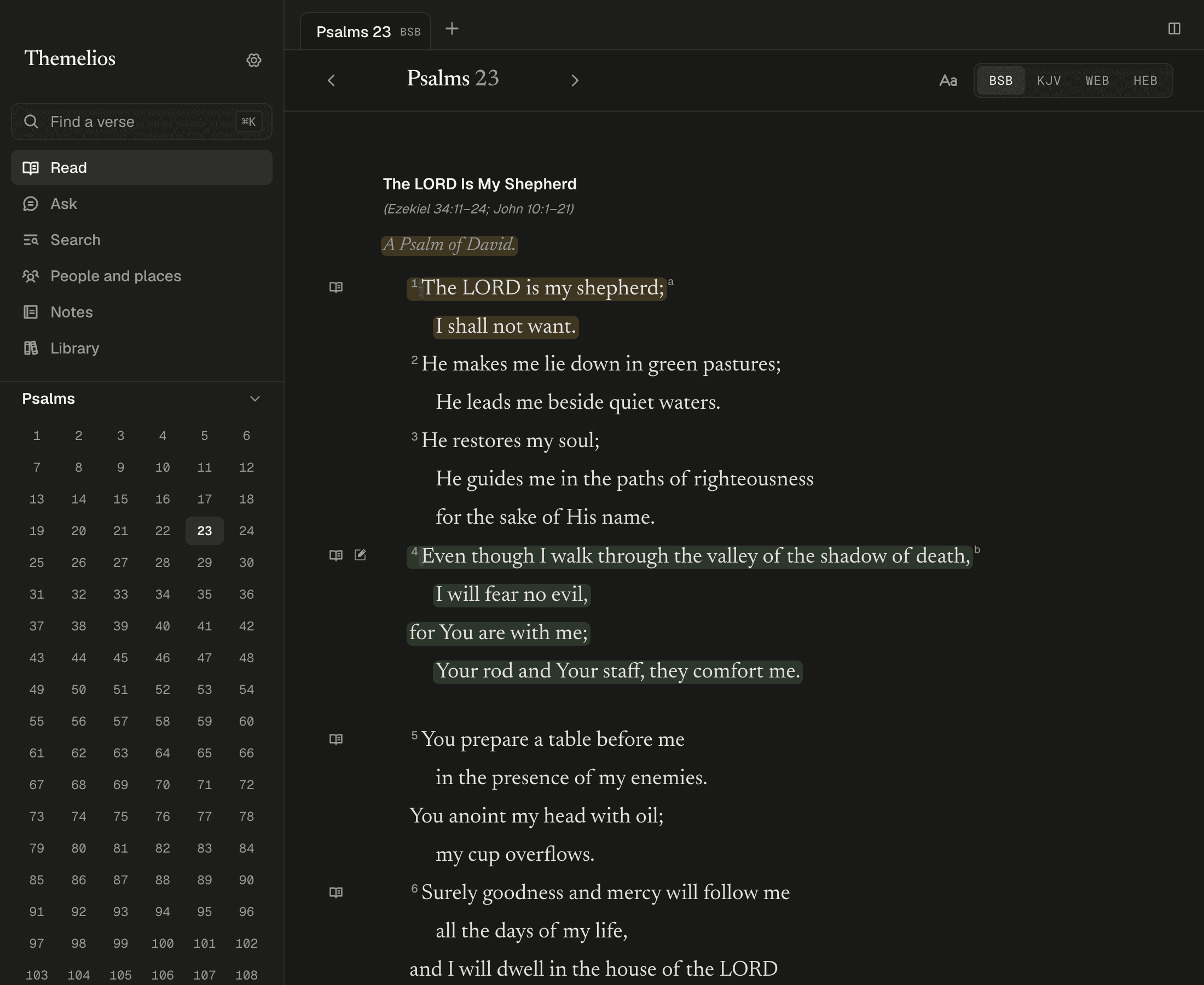Image resolution: width=1204 pixels, height=985 pixels.
Task: Click the book icon beside verse 5
Action: click(336, 739)
